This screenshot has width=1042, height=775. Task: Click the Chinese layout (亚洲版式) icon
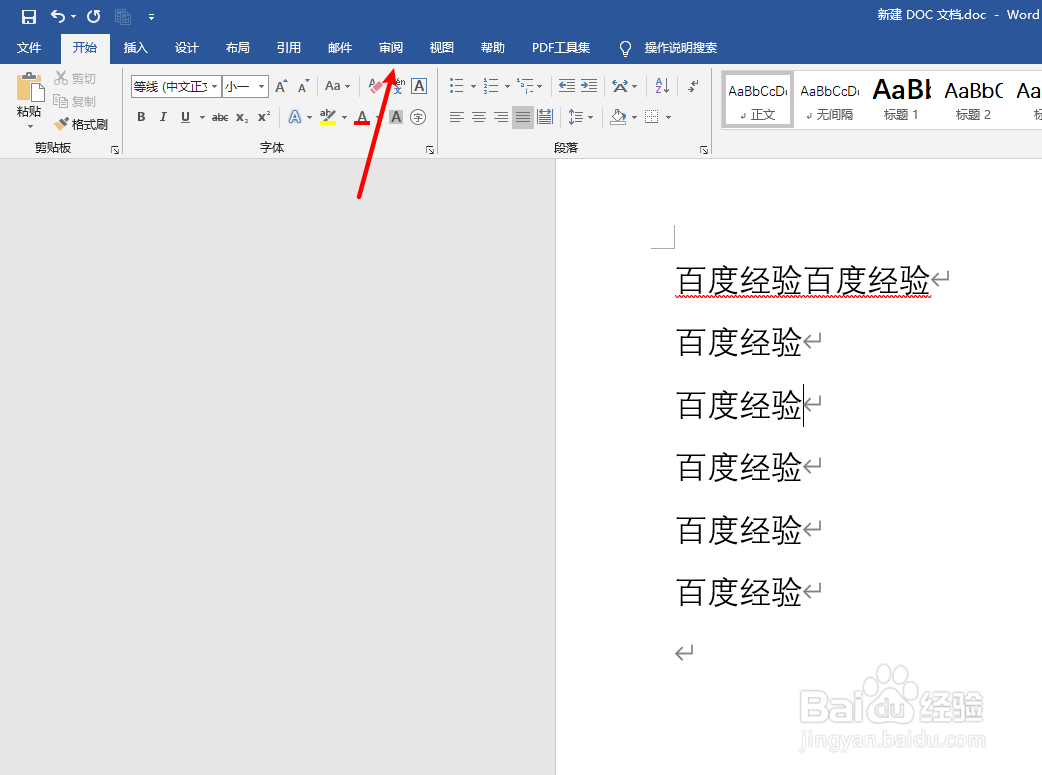(x=620, y=86)
